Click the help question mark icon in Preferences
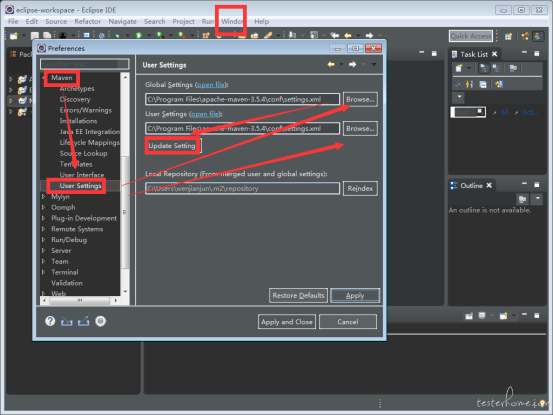553x415 pixels. click(50, 321)
